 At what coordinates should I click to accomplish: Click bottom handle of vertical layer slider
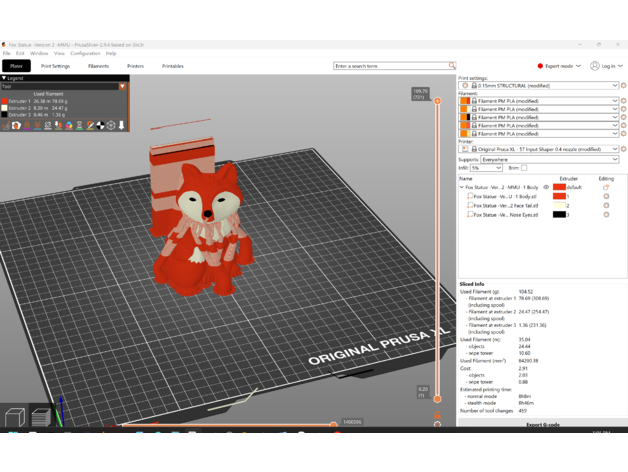click(437, 399)
